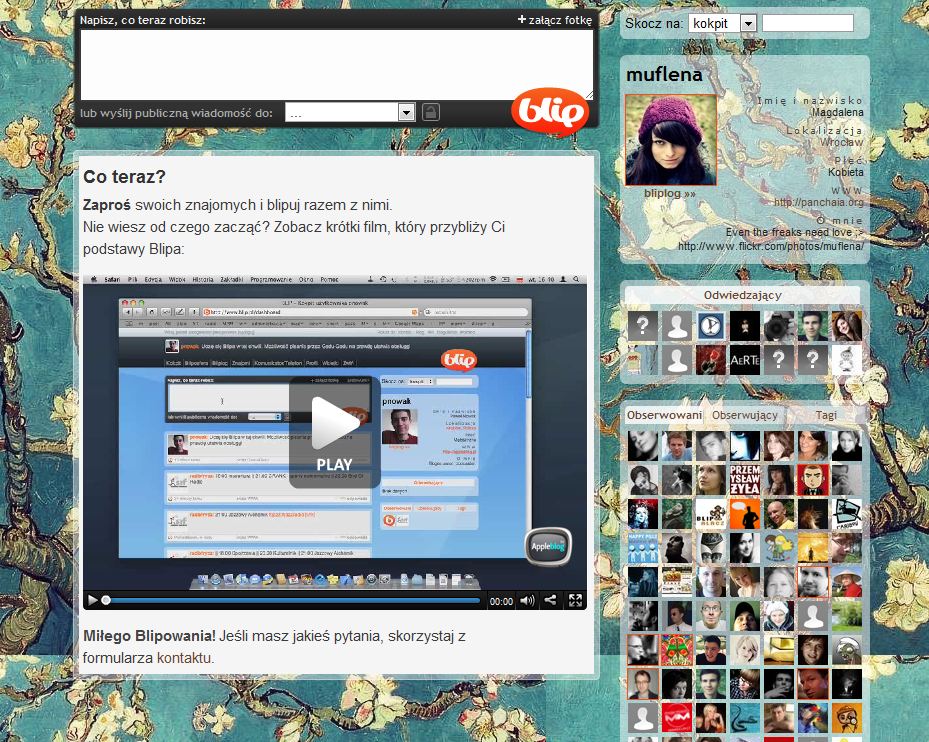Image resolution: width=929 pixels, height=742 pixels.
Task: Open the public message recipient dropdown
Action: click(350, 112)
